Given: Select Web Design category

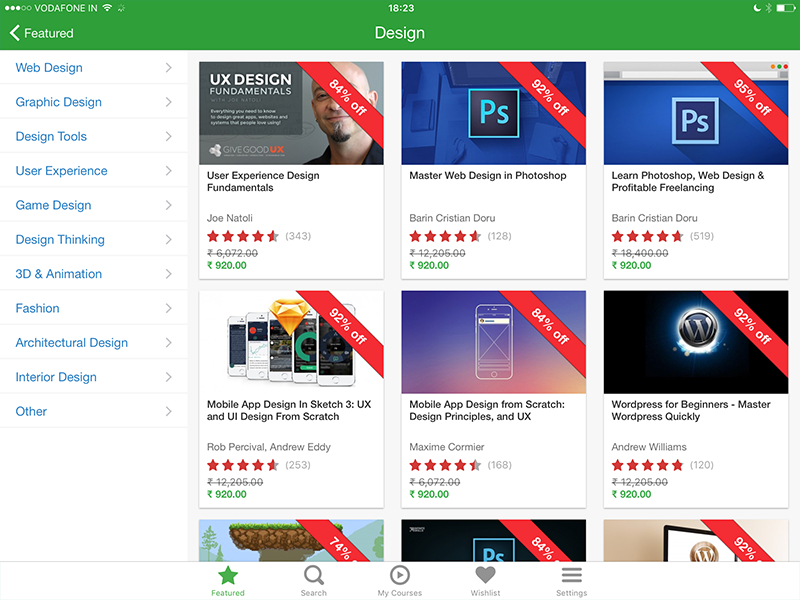Looking at the screenshot, I should 94,68.
